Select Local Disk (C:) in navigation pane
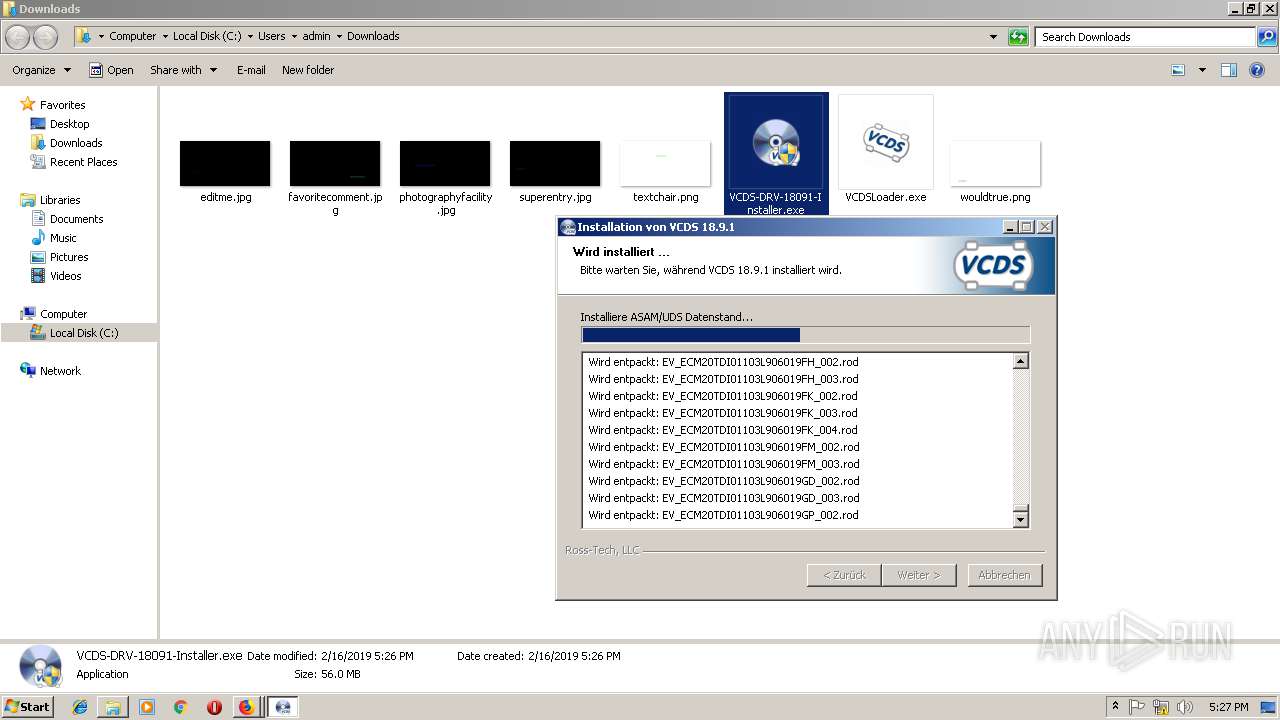This screenshot has height=720, width=1280. pos(84,333)
